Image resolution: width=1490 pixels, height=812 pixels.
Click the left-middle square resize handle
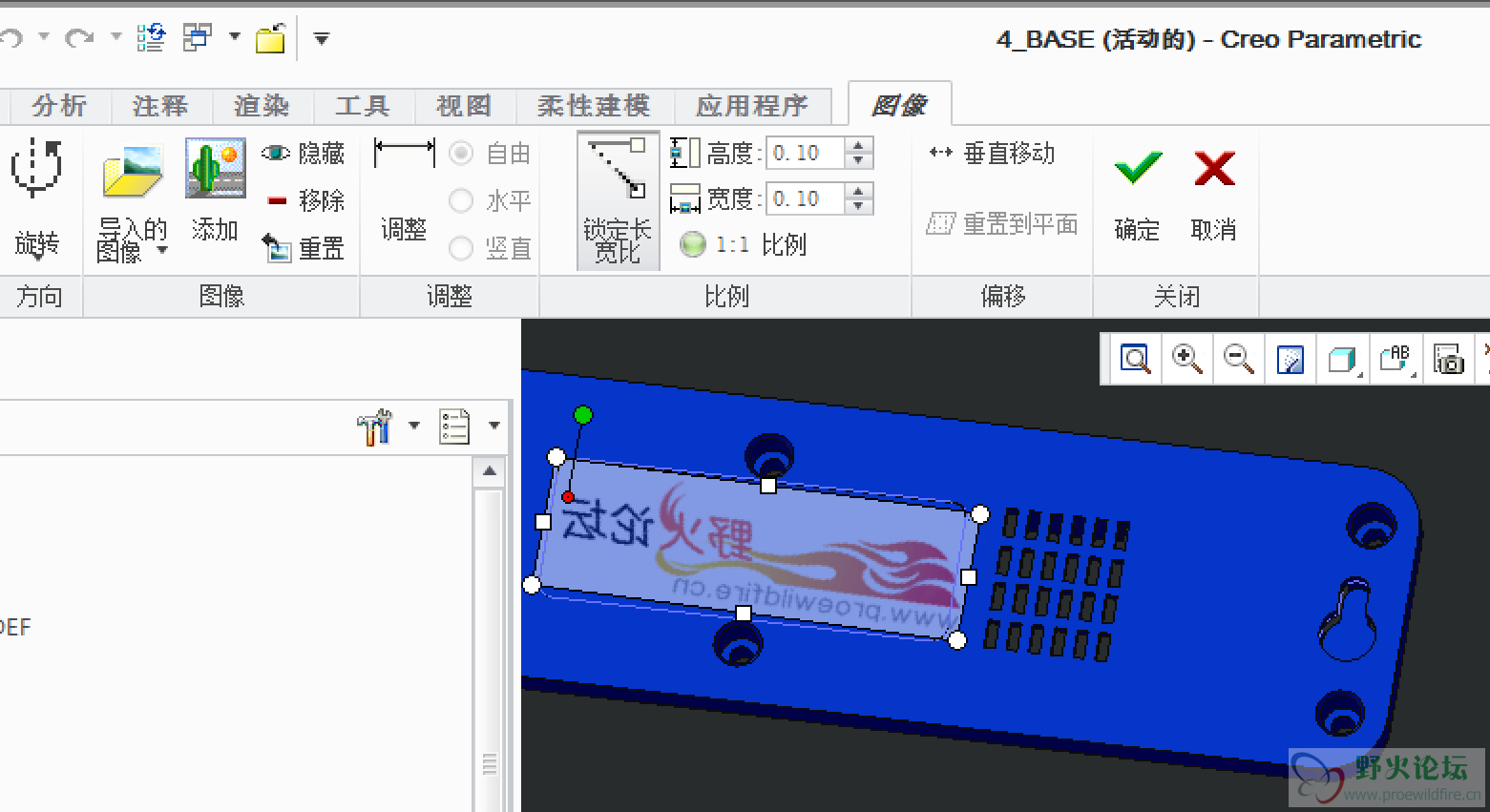(543, 522)
